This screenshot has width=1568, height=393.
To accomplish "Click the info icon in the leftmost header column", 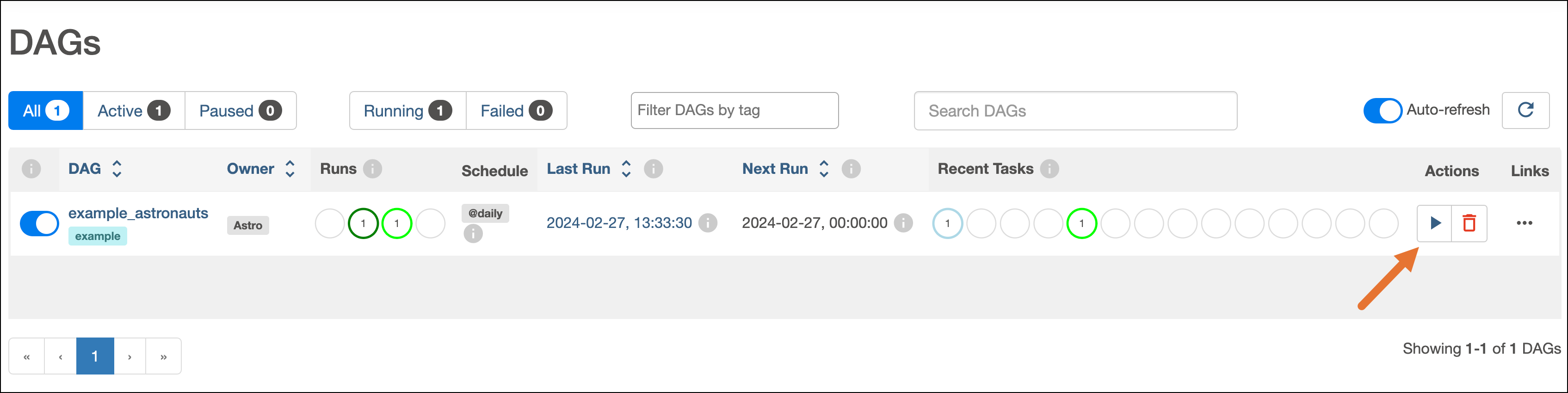I will tap(31, 169).
